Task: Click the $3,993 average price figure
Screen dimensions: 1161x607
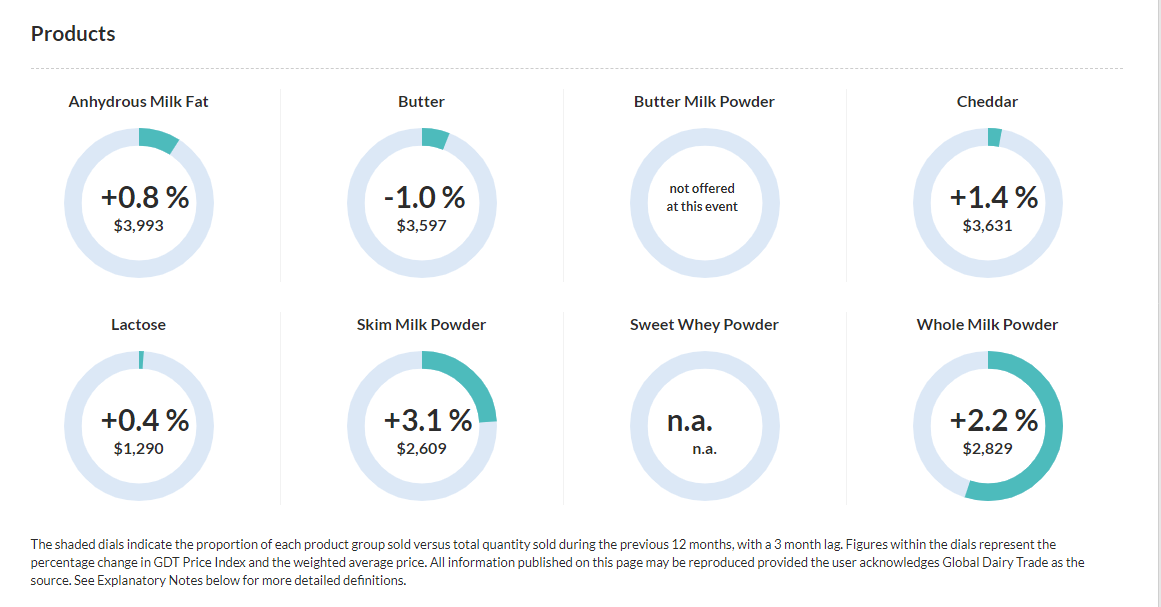Action: point(139,226)
